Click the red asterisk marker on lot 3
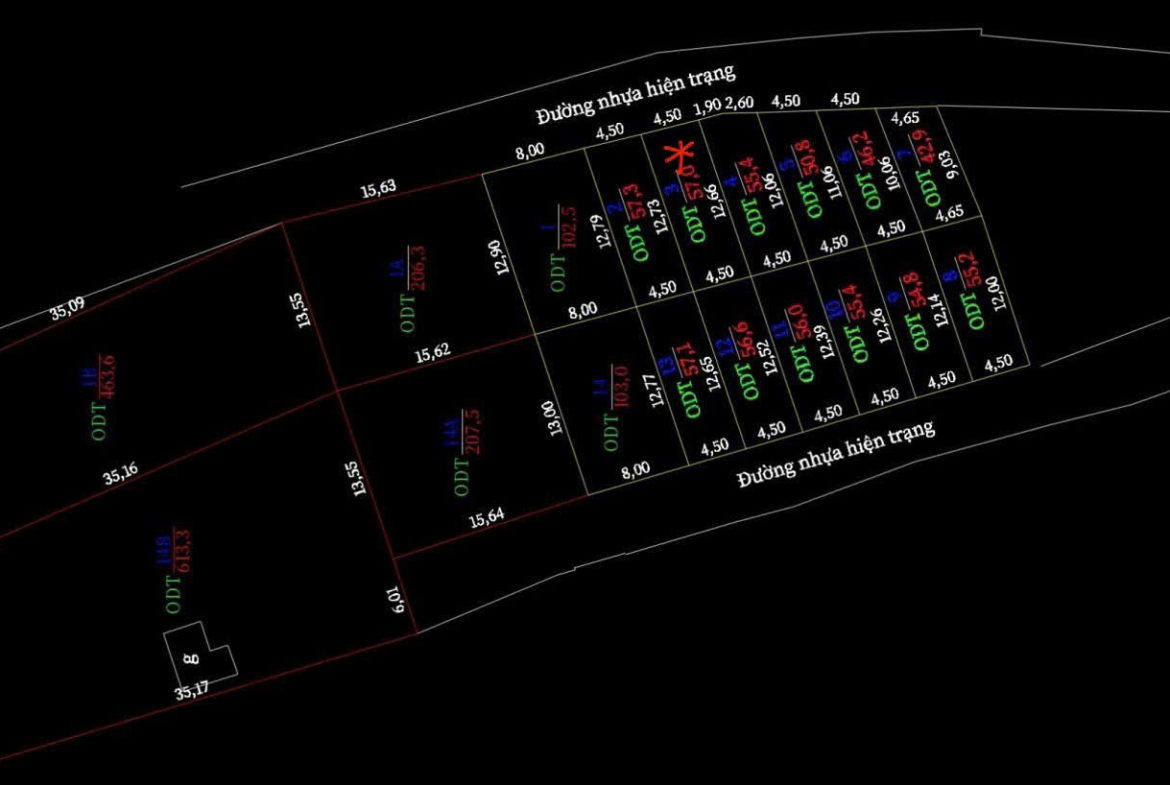The image size is (1170, 785). [x=681, y=159]
